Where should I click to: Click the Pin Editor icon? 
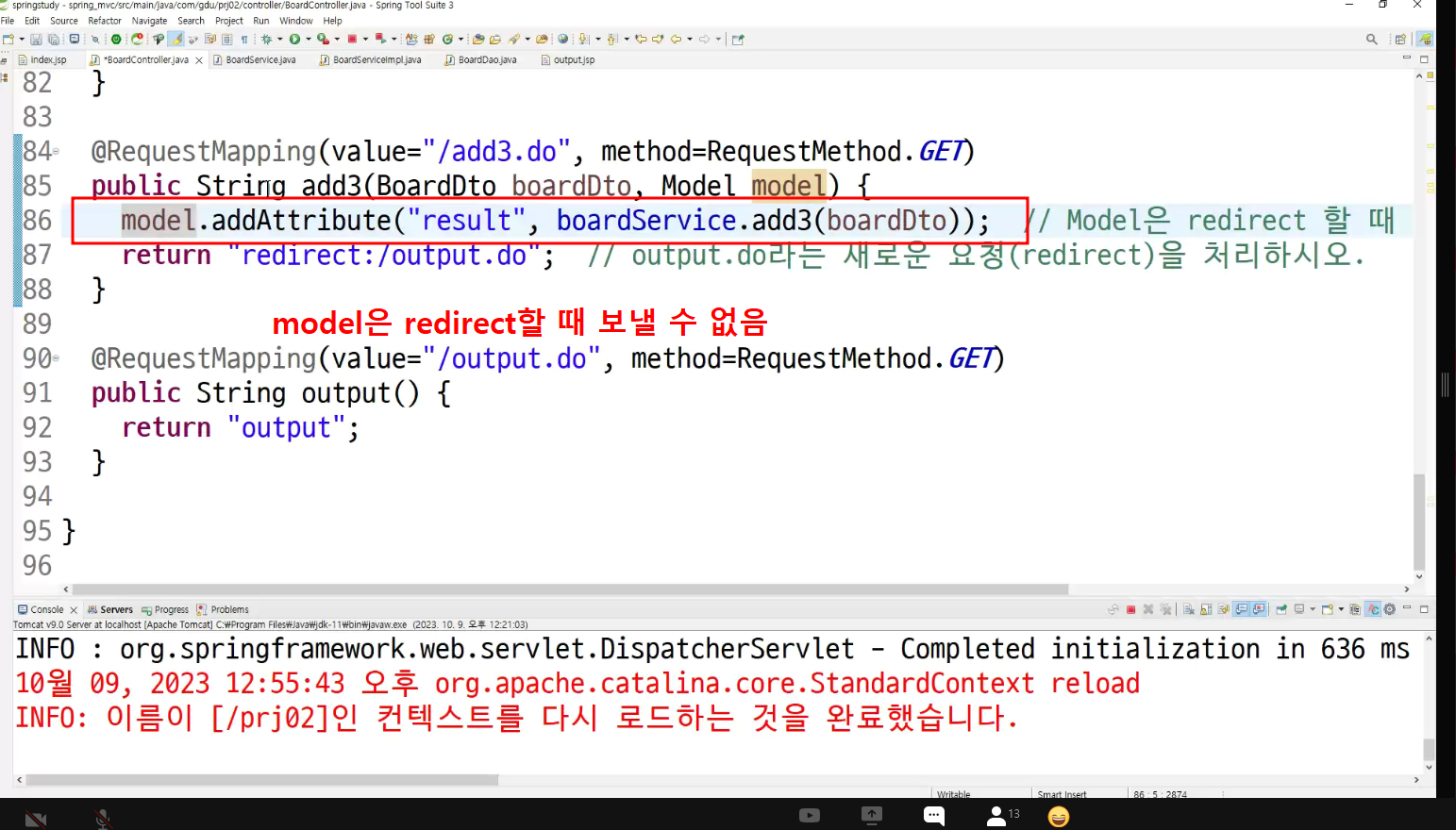click(738, 39)
